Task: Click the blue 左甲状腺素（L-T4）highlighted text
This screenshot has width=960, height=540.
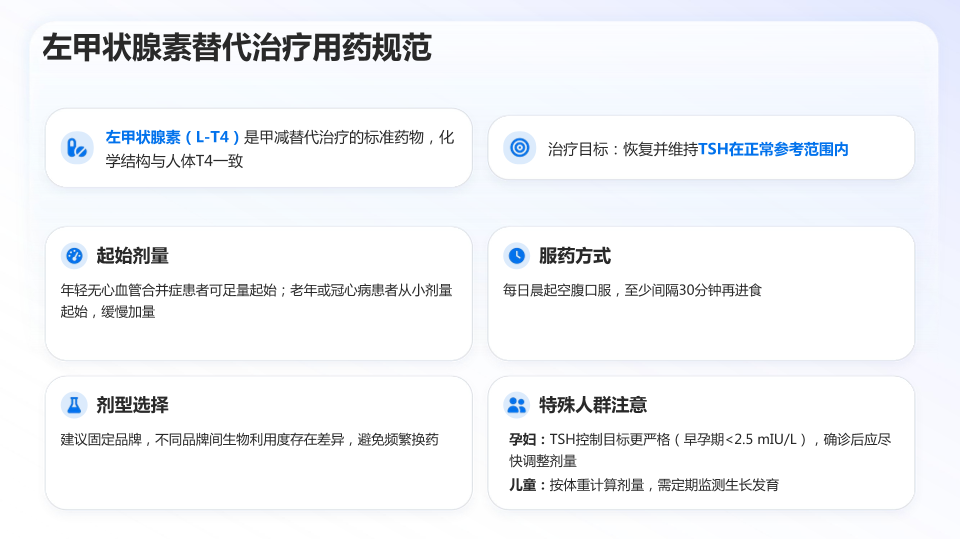Action: pos(173,137)
